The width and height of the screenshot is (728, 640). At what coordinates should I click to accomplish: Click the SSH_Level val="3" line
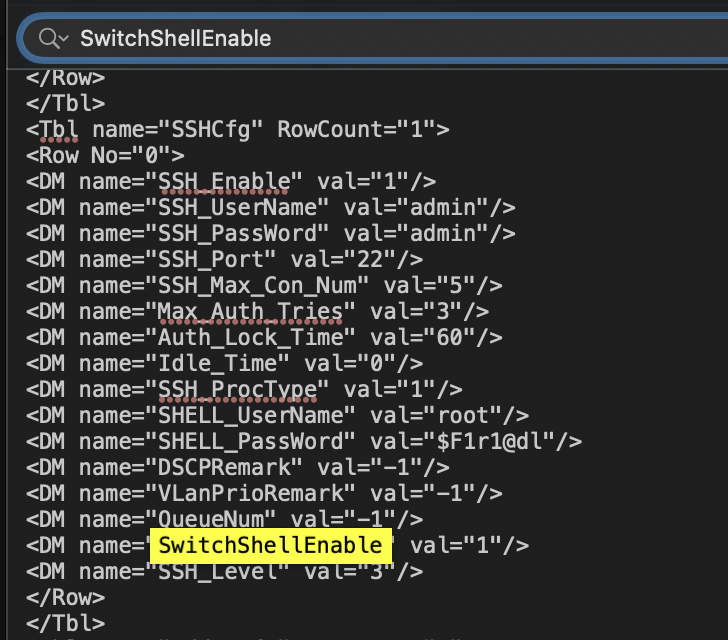(x=224, y=571)
